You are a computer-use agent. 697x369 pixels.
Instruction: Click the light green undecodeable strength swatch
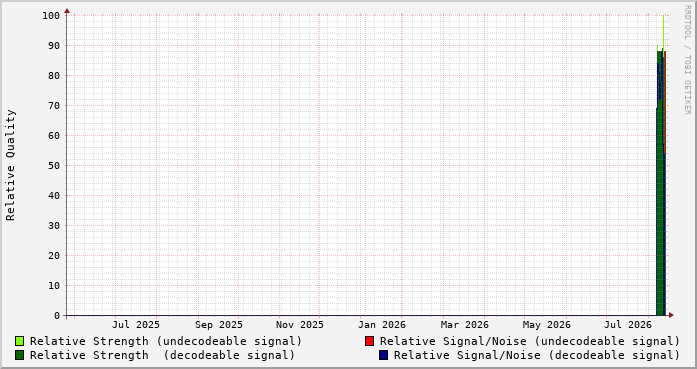pos(19,341)
